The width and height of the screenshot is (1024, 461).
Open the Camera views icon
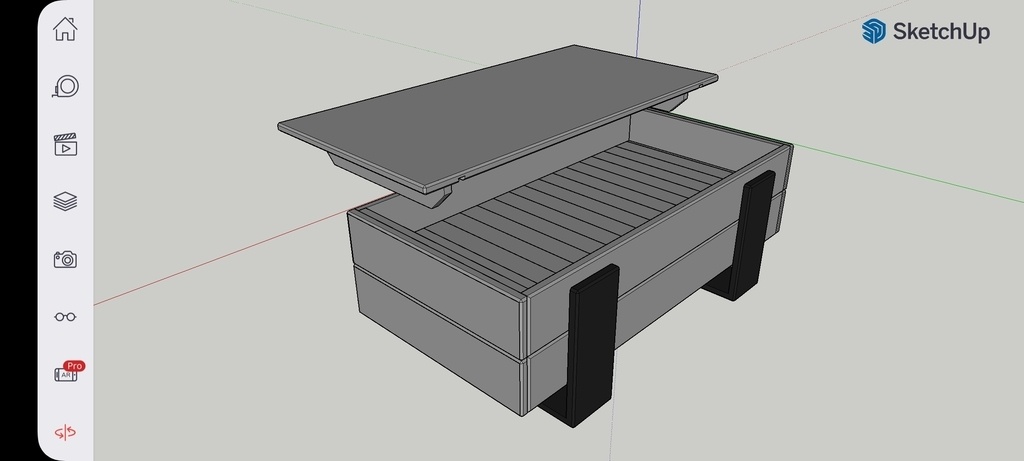click(x=65, y=259)
